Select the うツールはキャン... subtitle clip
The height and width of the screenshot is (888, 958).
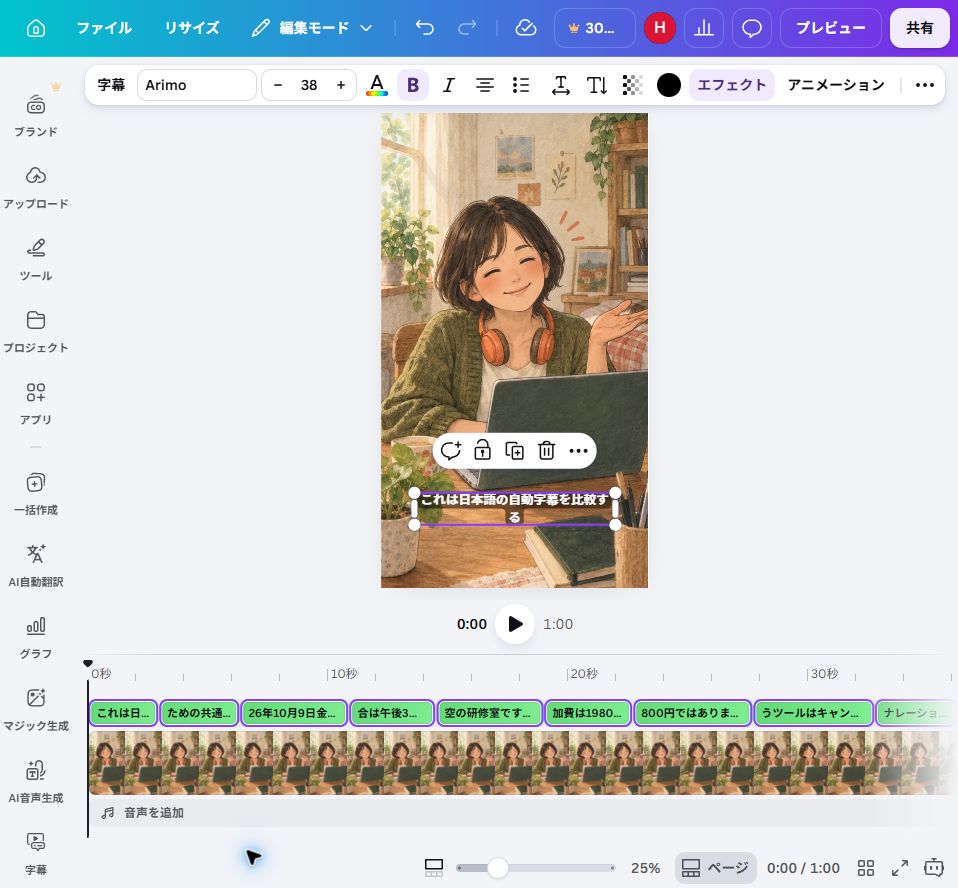(x=813, y=713)
